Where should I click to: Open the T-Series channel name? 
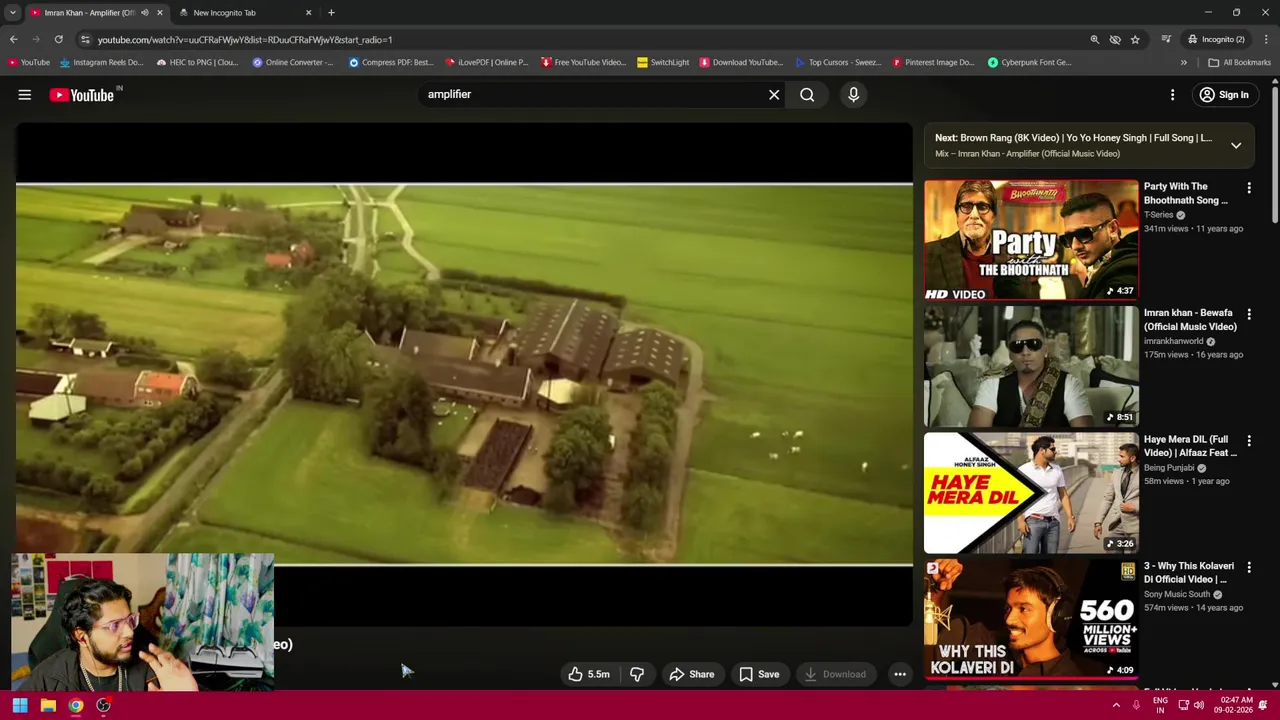1158,215
